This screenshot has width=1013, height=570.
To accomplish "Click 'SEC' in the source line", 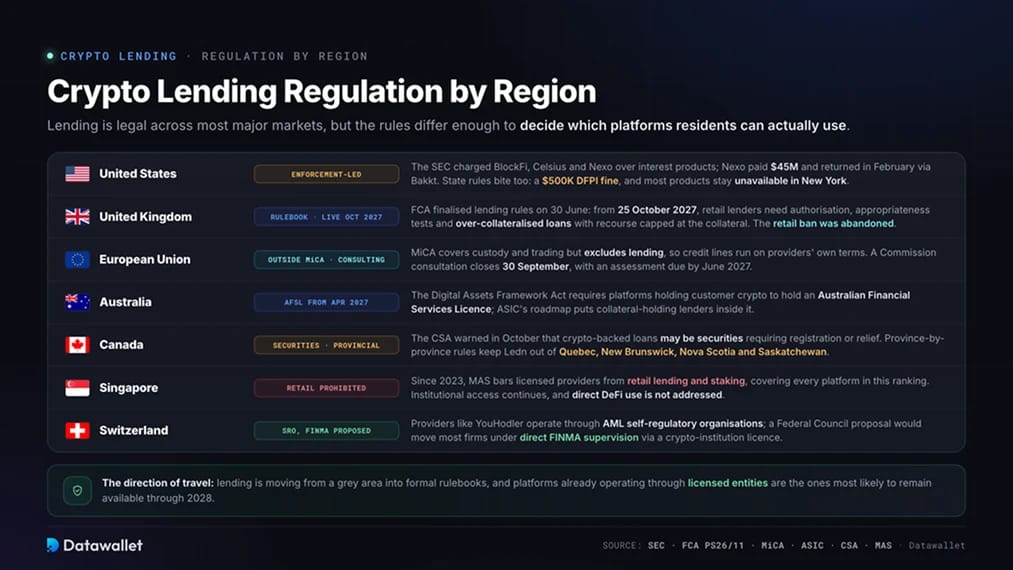I will (x=656, y=545).
